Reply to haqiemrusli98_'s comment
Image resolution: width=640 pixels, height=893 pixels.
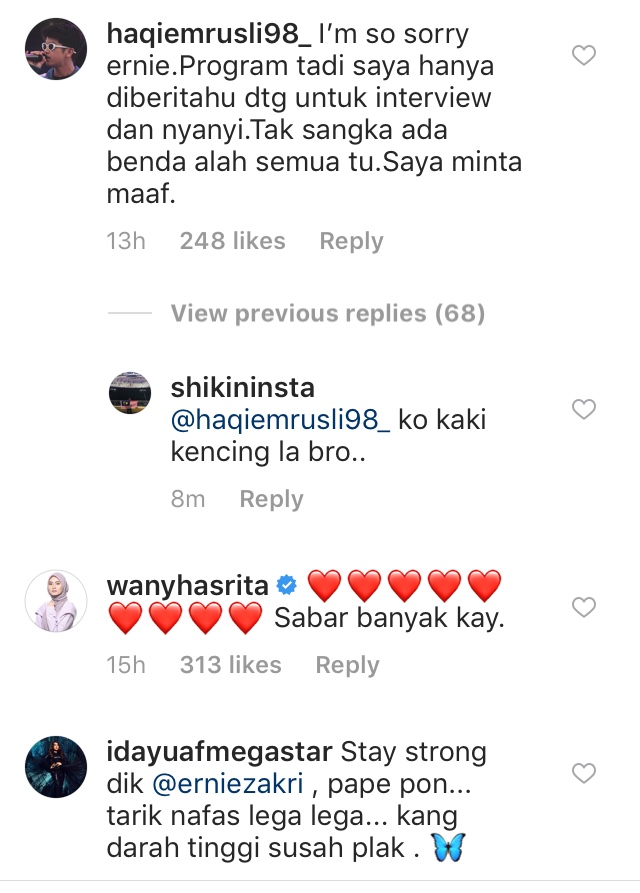click(x=351, y=241)
